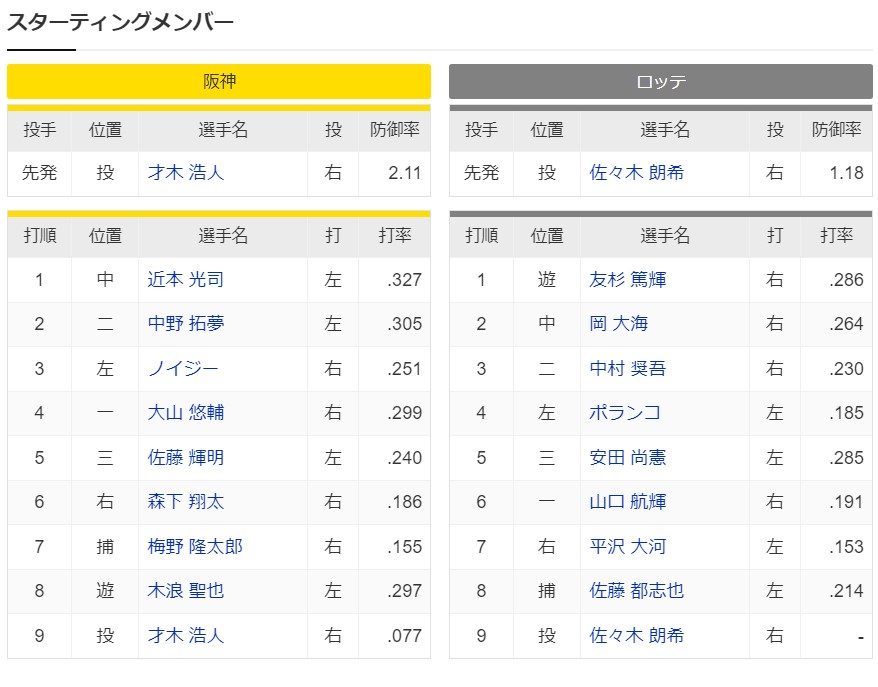
Task: Click 打率 header in 阪神 batting table
Action: (395, 236)
